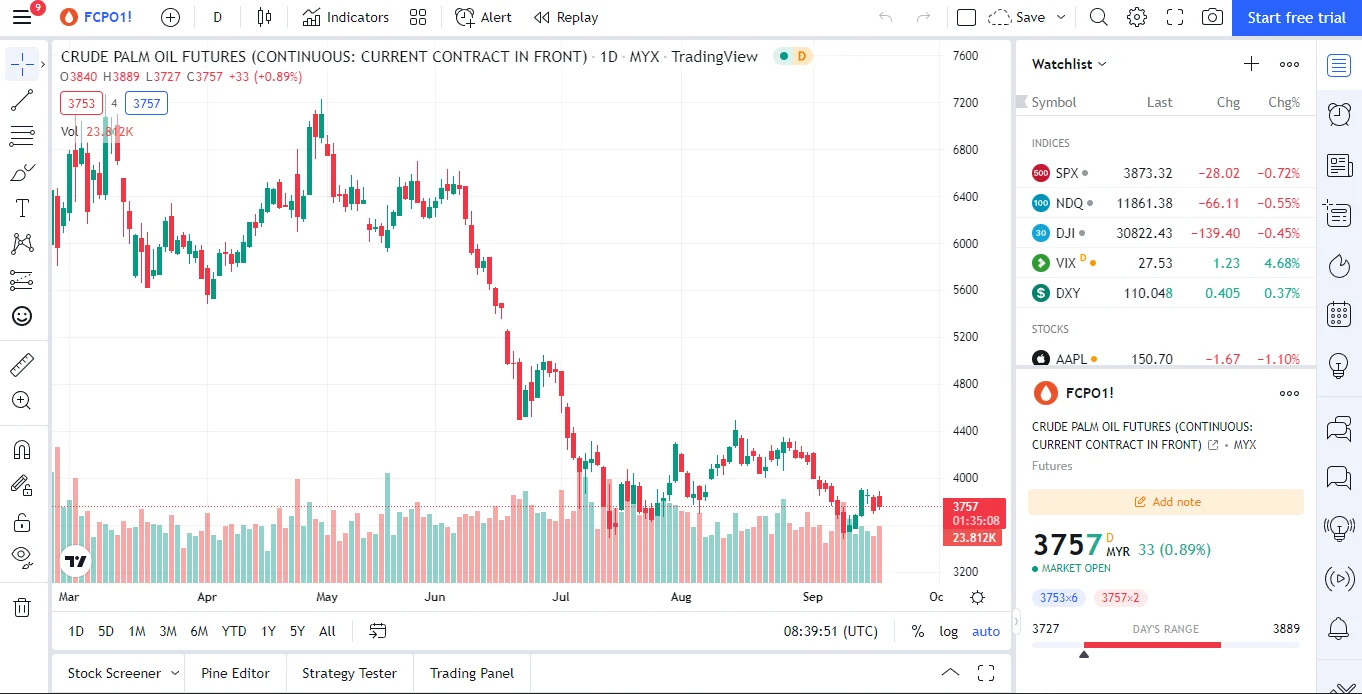Toggle stay in drawing mode
1362x694 pixels.
[22, 486]
